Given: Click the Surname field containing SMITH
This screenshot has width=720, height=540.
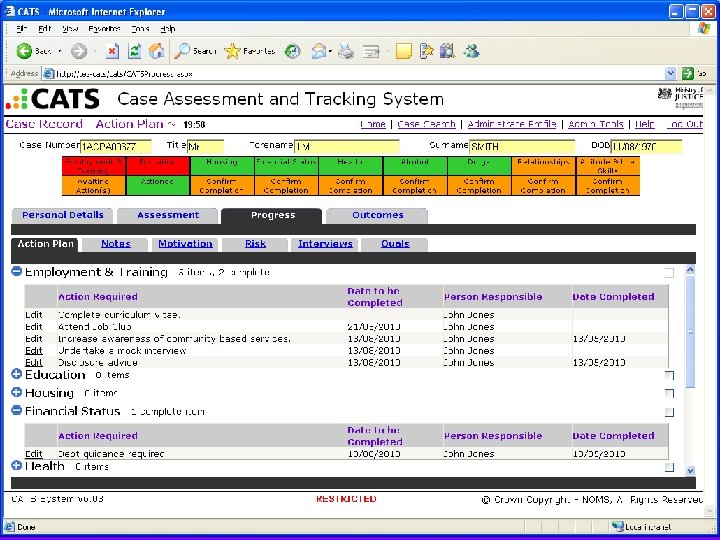Looking at the screenshot, I should (x=522, y=146).
